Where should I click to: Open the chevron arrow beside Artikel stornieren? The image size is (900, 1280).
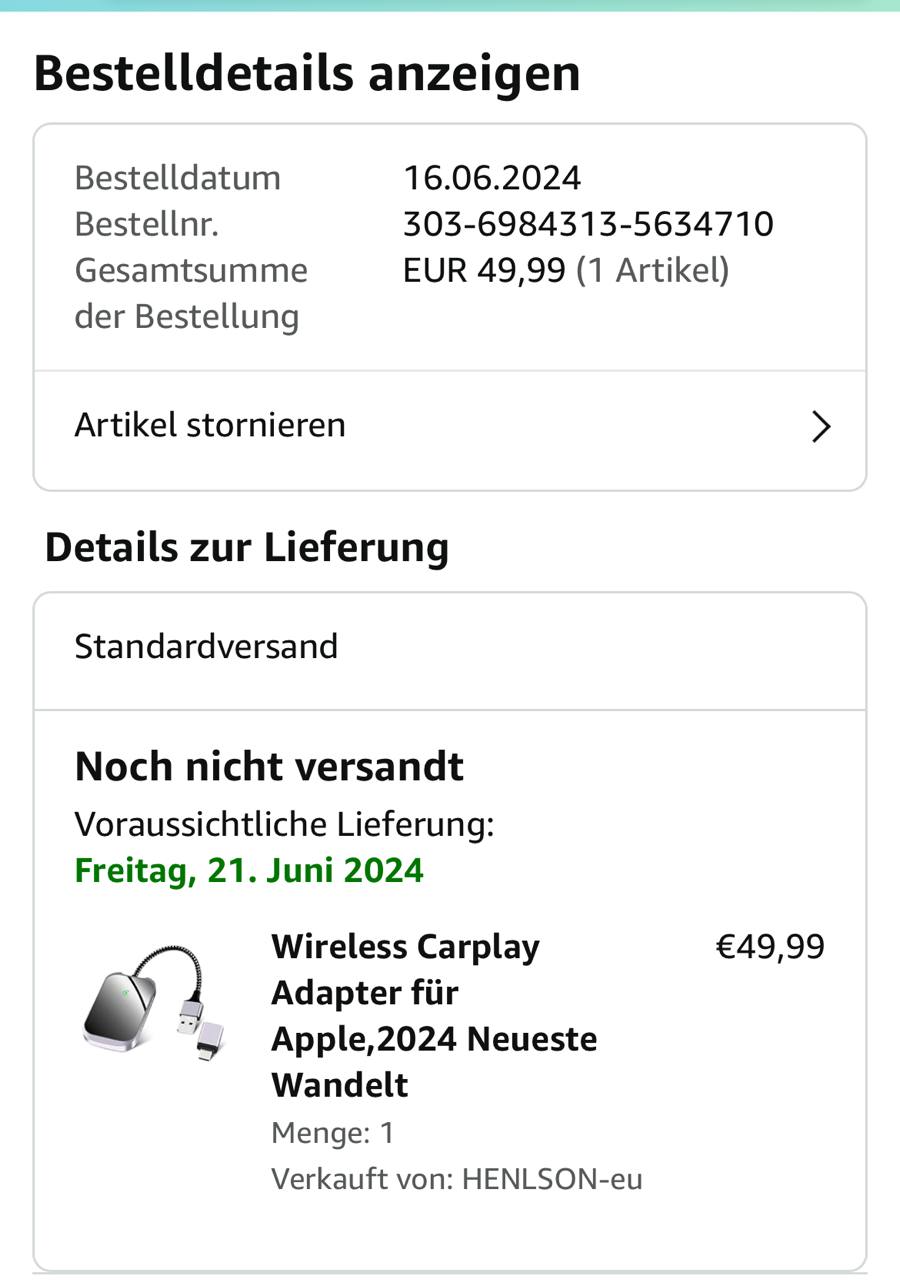[x=821, y=427]
